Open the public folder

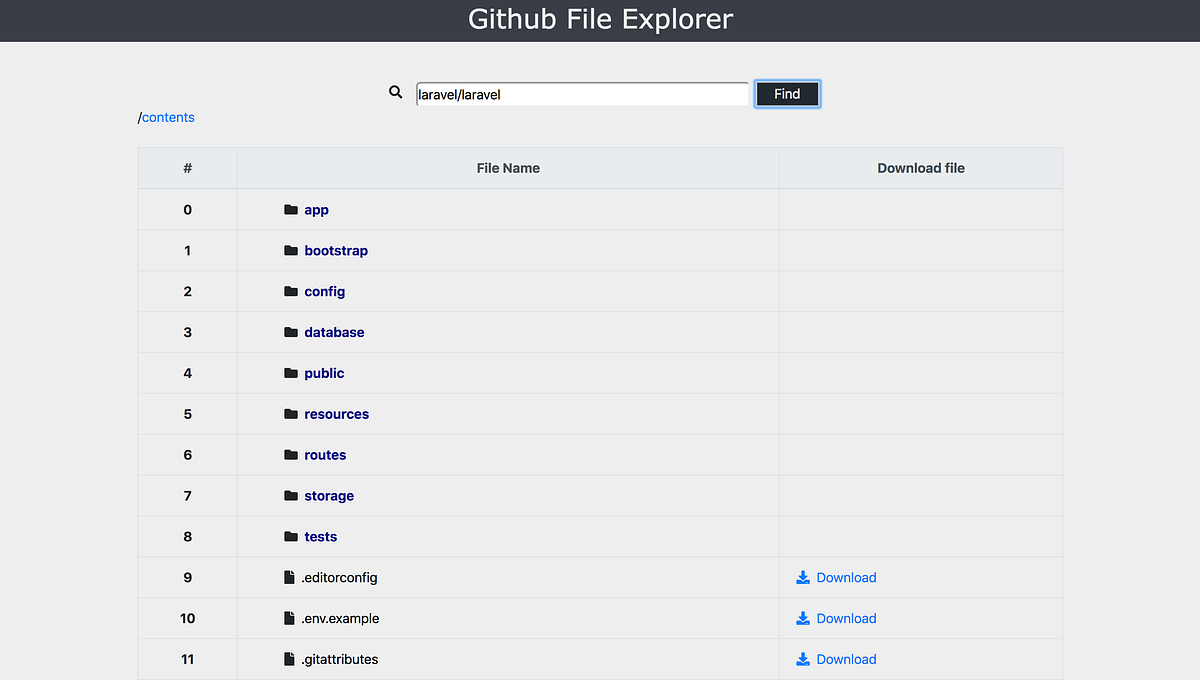pos(324,372)
